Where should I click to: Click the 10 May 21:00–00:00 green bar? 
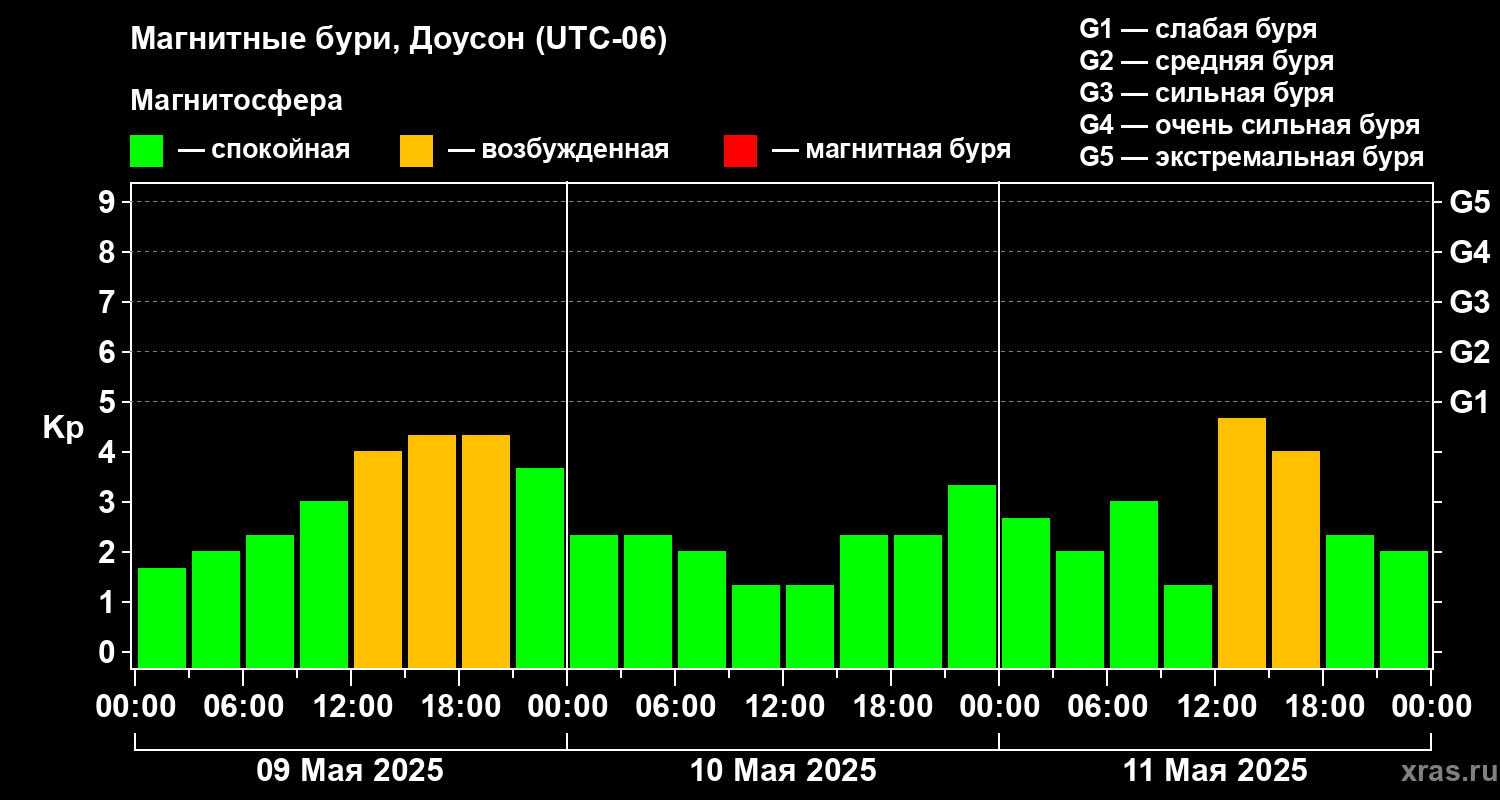(972, 576)
